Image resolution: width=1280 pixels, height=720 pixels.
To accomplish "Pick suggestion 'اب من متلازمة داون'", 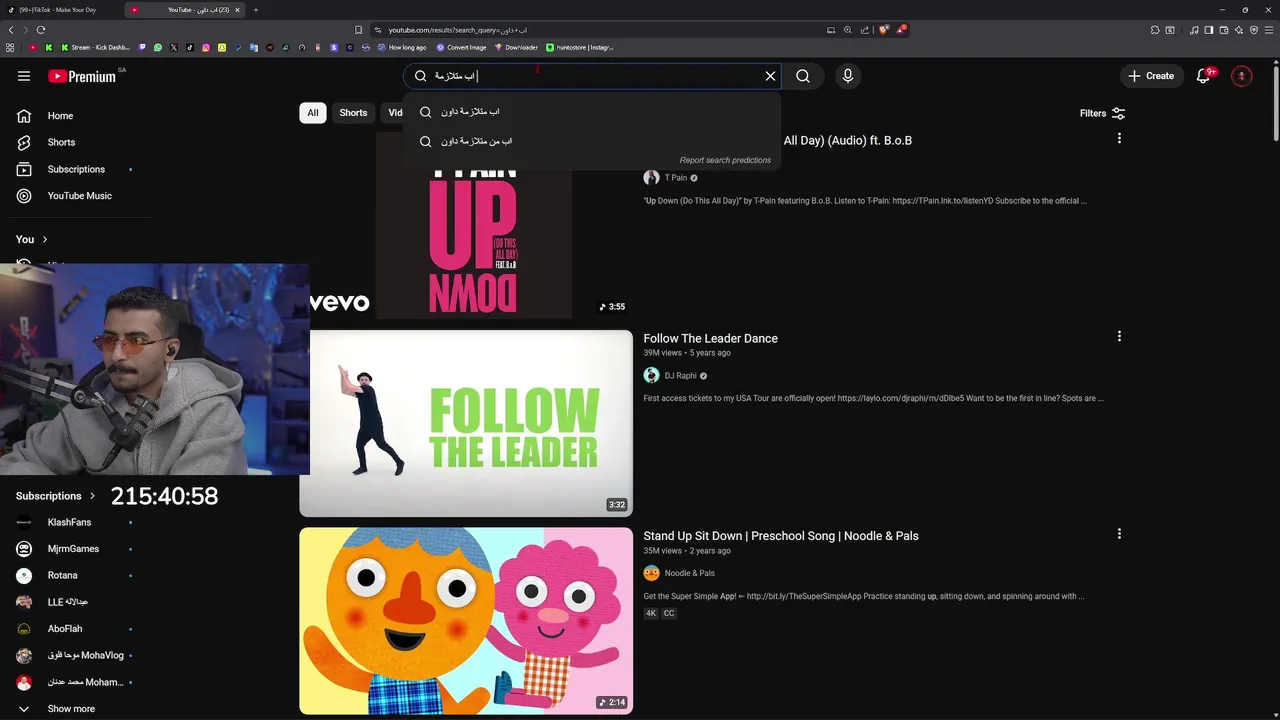I will click(592, 141).
